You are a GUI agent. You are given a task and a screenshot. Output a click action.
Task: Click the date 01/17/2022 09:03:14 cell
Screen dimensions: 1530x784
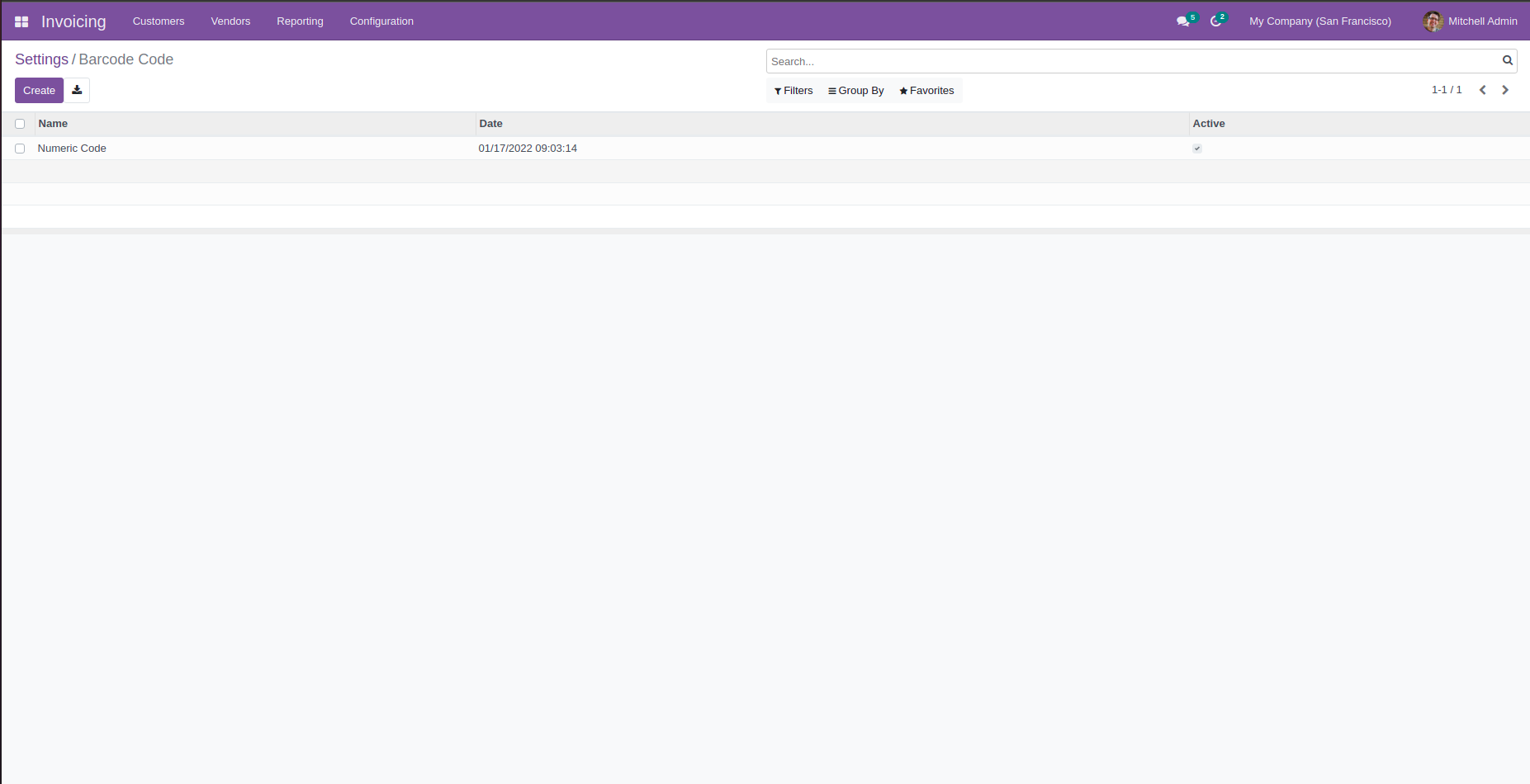pos(528,149)
